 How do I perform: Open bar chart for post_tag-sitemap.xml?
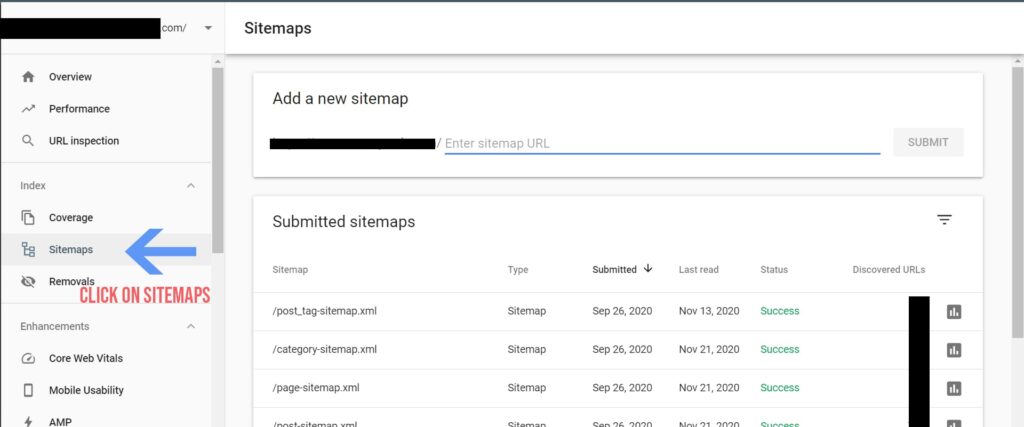point(953,312)
